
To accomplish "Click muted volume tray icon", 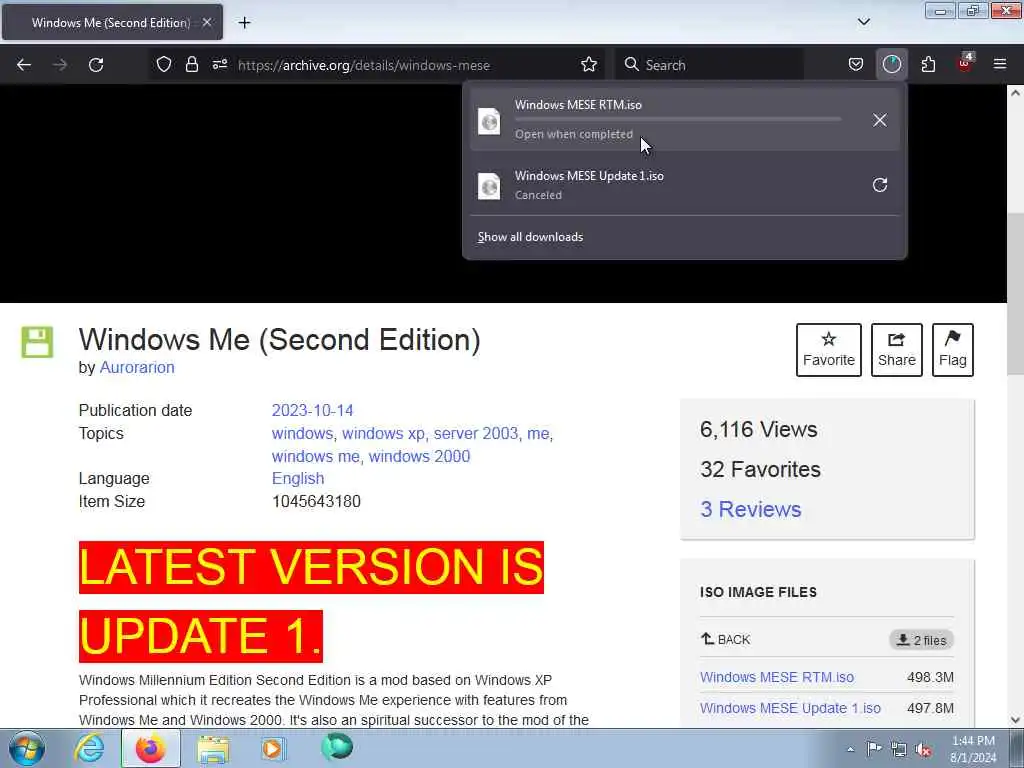I will pos(923,749).
